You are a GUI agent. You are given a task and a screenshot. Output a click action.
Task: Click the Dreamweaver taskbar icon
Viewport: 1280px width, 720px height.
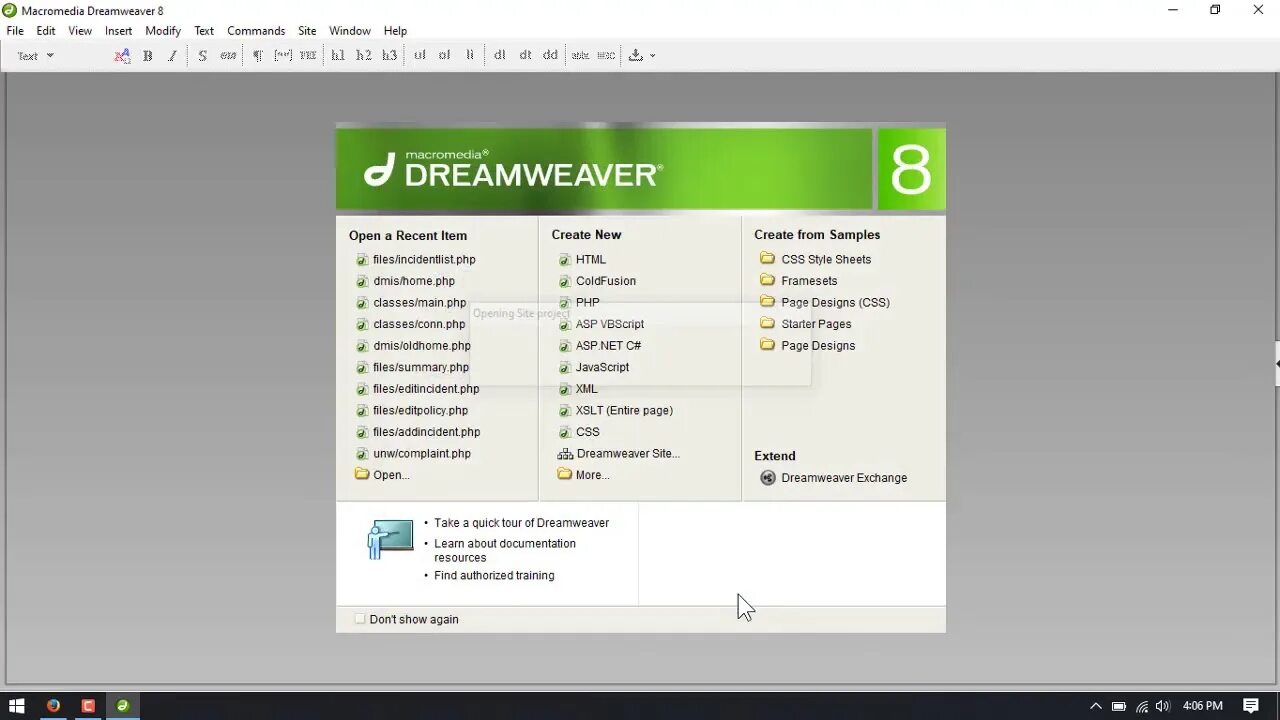point(123,706)
